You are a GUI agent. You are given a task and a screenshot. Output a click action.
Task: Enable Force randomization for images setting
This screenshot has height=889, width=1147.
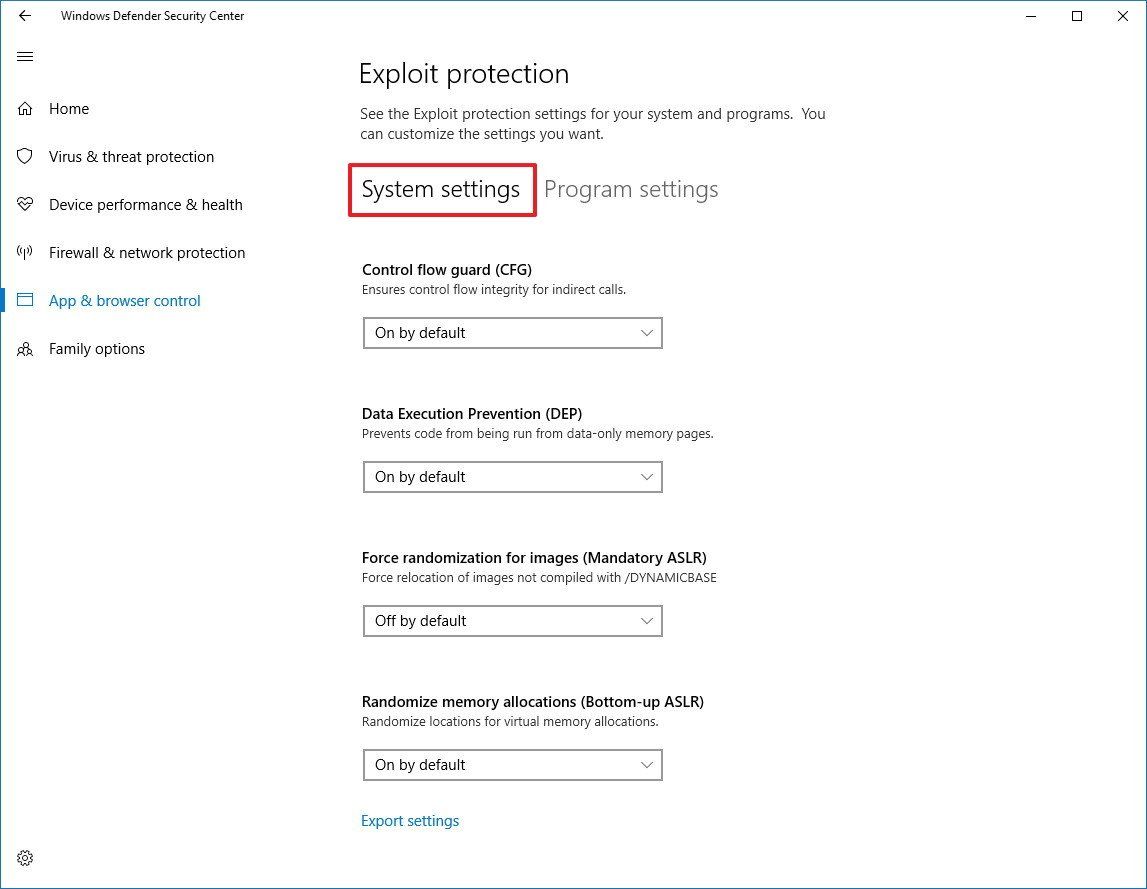512,620
